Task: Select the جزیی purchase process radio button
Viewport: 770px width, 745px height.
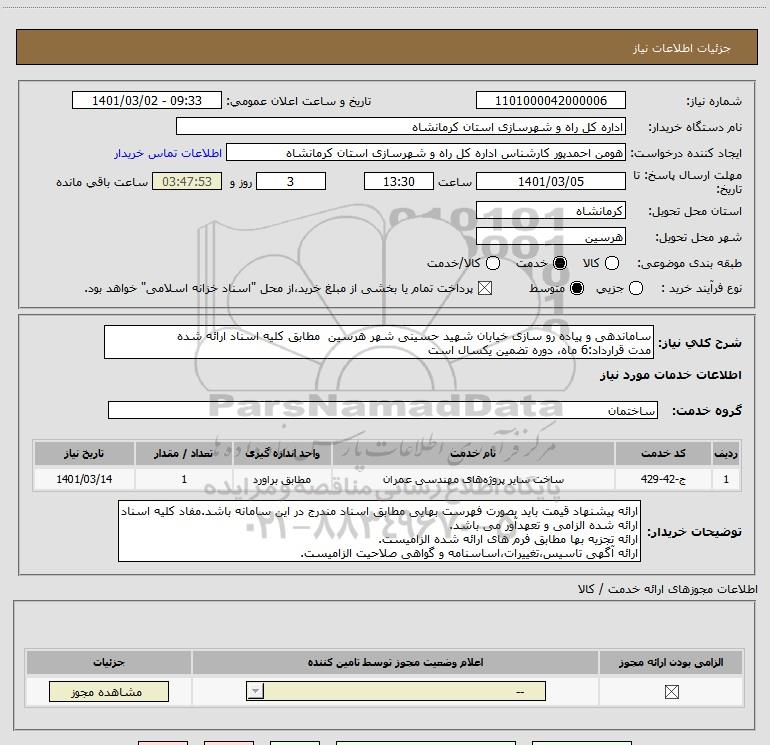Action: (635, 288)
